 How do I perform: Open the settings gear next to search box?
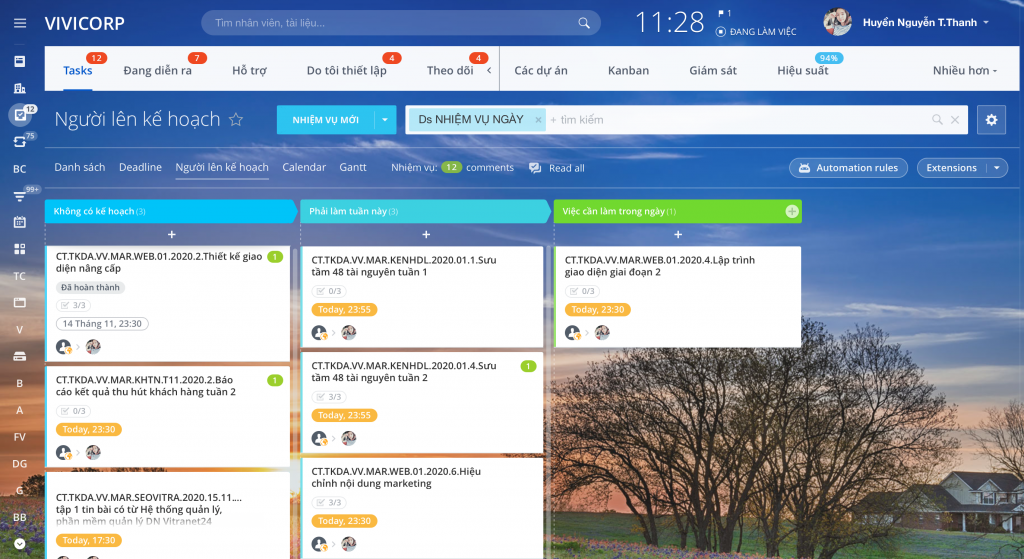(x=991, y=120)
